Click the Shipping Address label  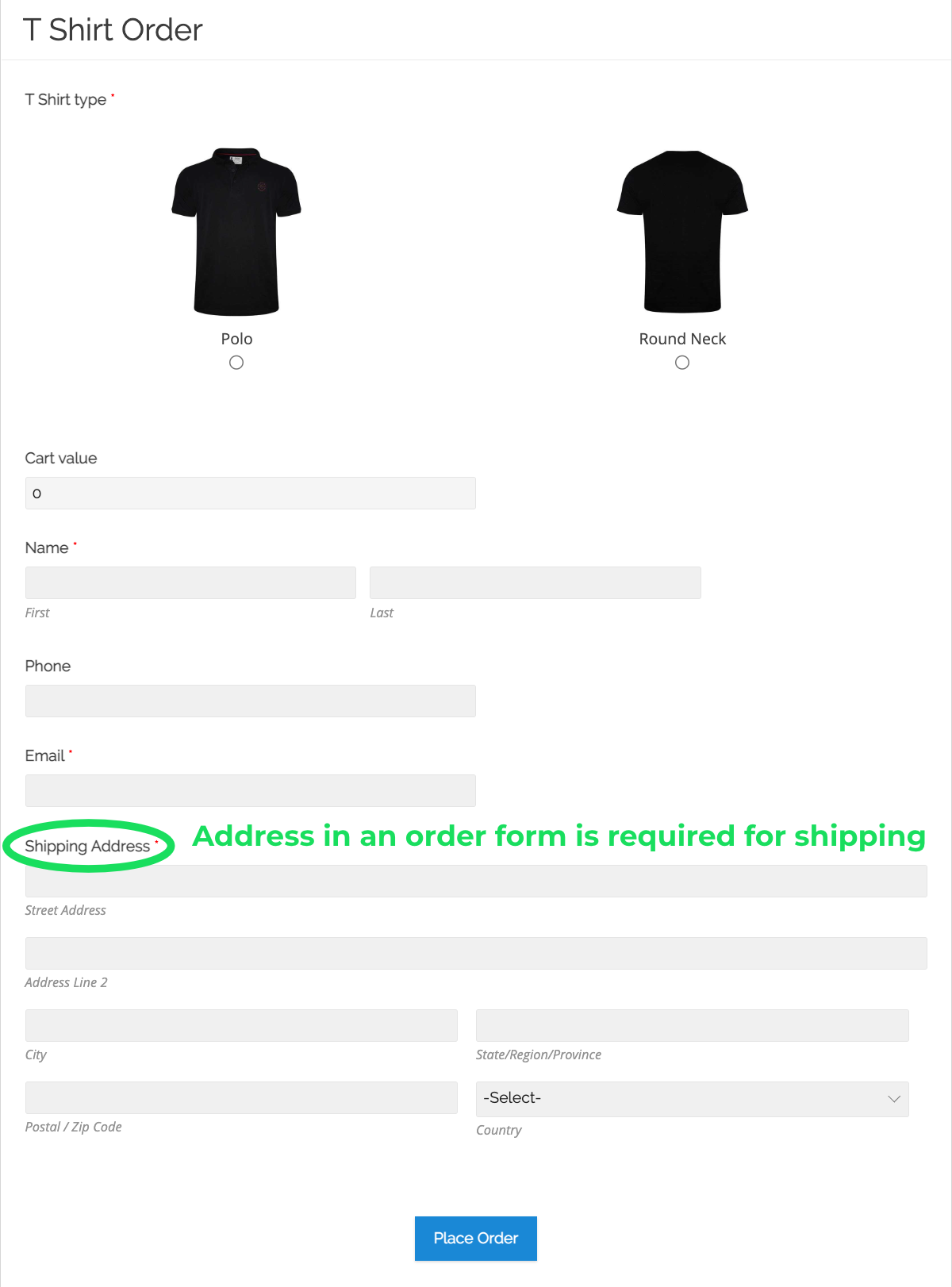click(x=87, y=846)
